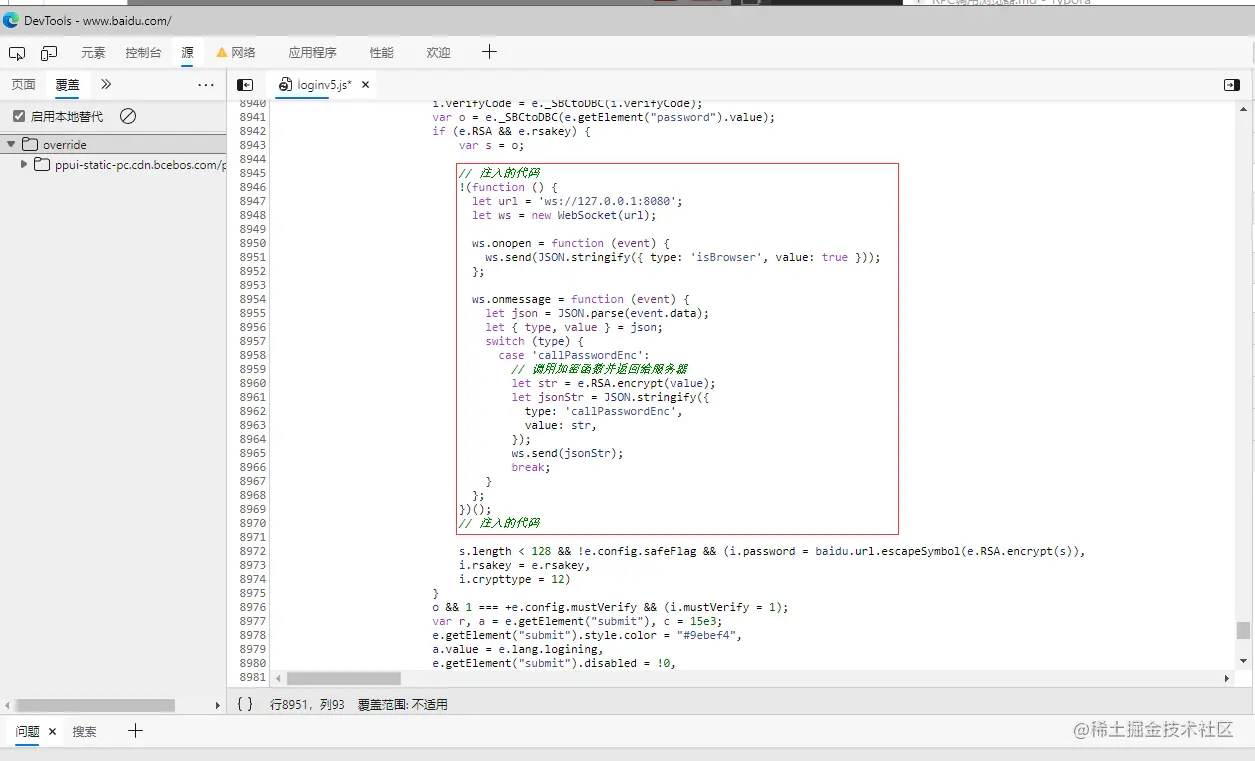
Task: Open the 搜索 drawer tab
Action: 84,731
